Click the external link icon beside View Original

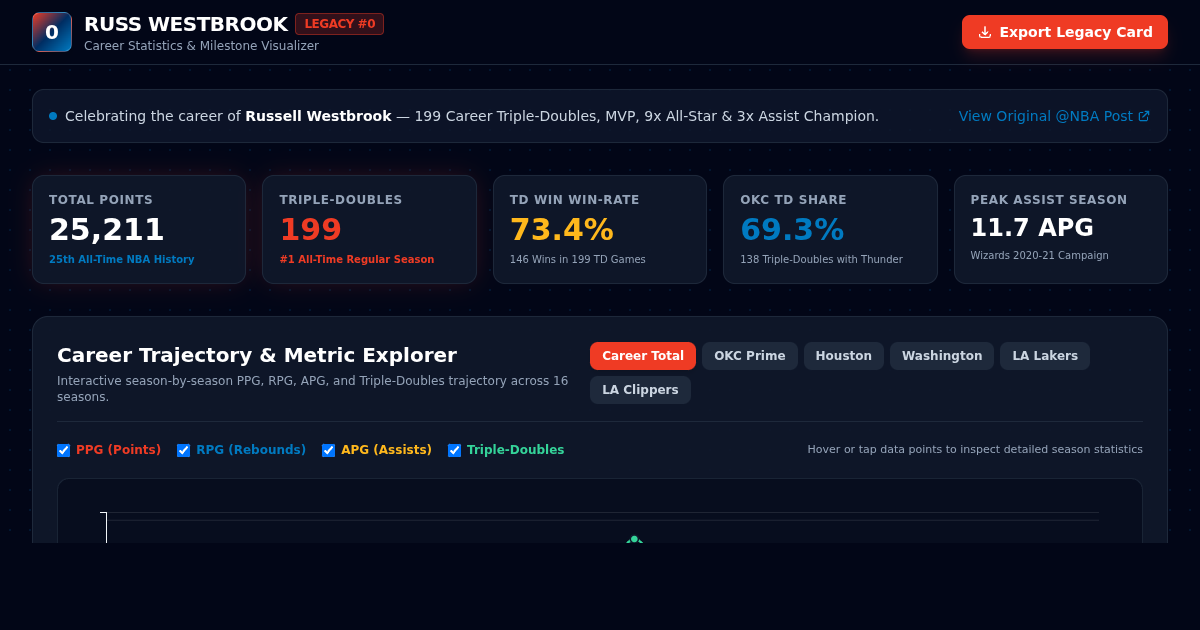click(x=1144, y=116)
